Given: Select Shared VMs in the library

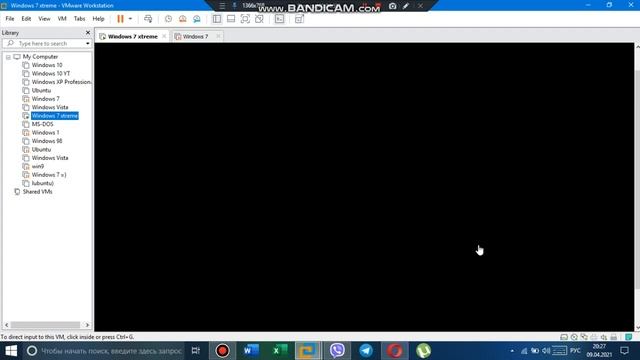Looking at the screenshot, I should pyautogui.click(x=37, y=191).
